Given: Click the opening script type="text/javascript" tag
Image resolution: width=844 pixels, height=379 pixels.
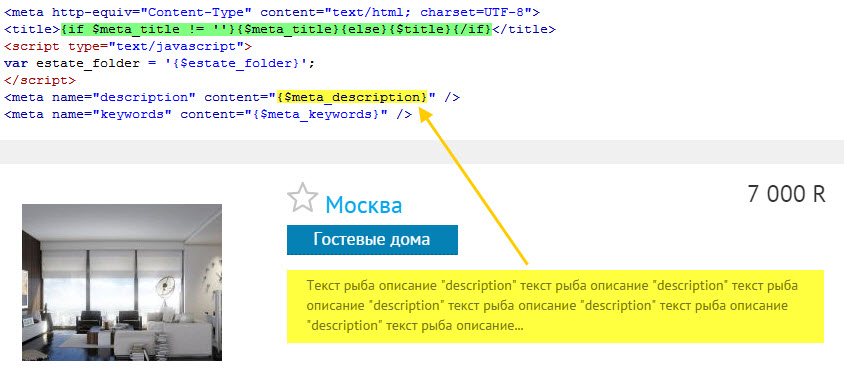Looking at the screenshot, I should pyautogui.click(x=128, y=46).
